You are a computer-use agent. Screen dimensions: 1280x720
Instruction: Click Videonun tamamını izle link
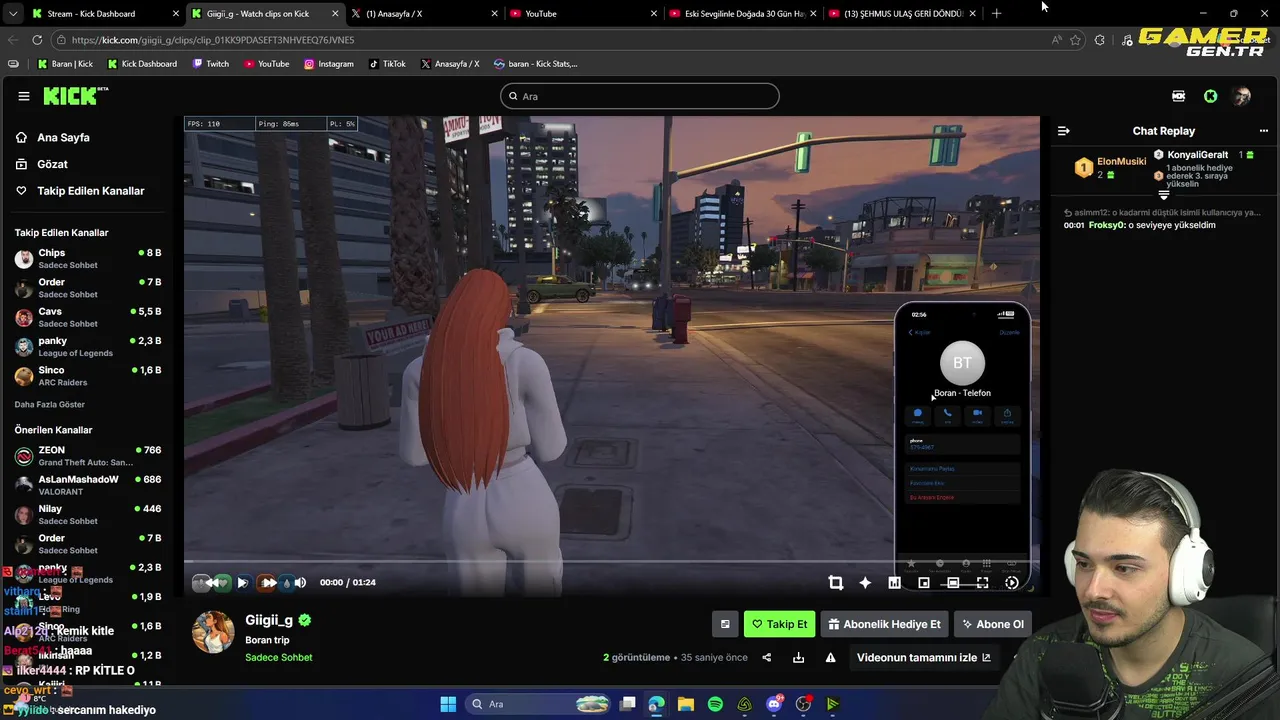(x=924, y=657)
